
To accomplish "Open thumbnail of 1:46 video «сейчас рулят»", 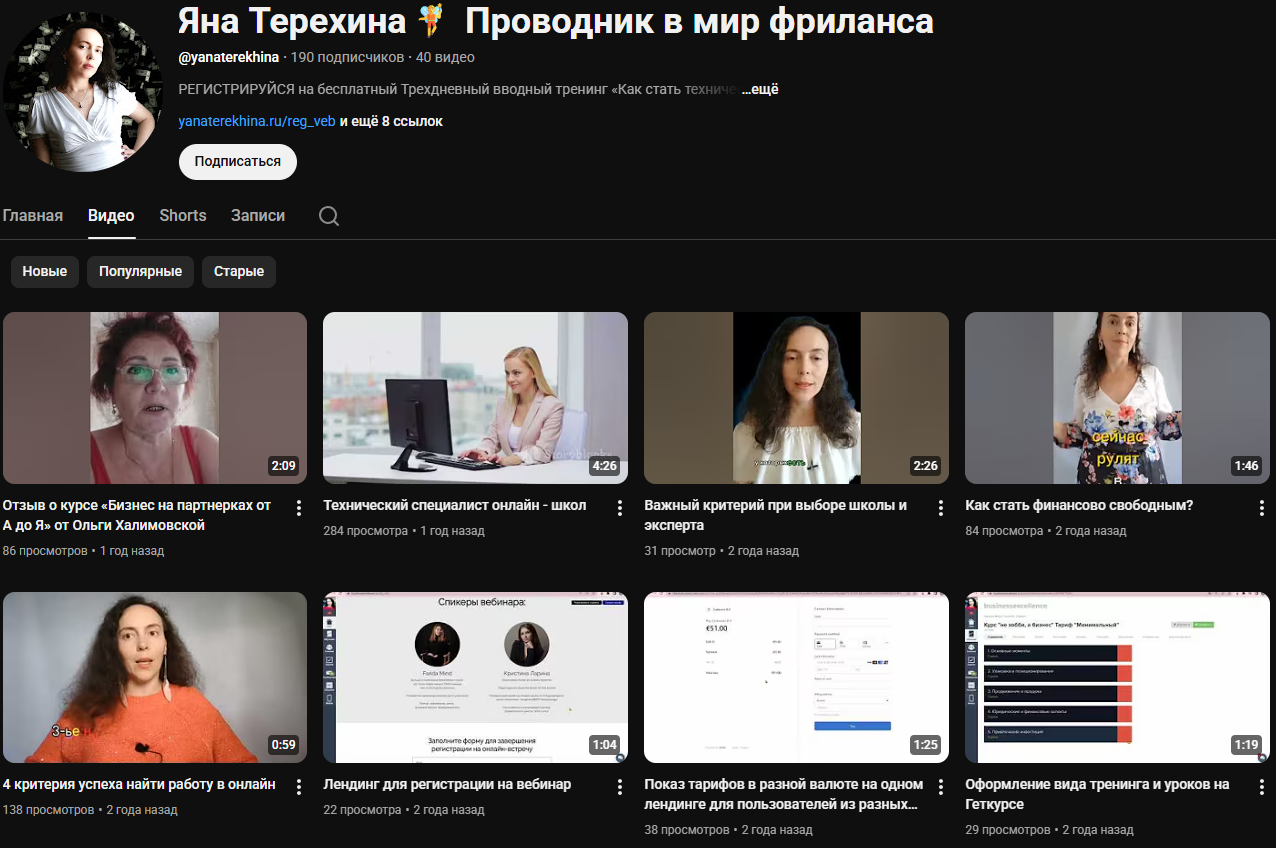I will pyautogui.click(x=1117, y=398).
